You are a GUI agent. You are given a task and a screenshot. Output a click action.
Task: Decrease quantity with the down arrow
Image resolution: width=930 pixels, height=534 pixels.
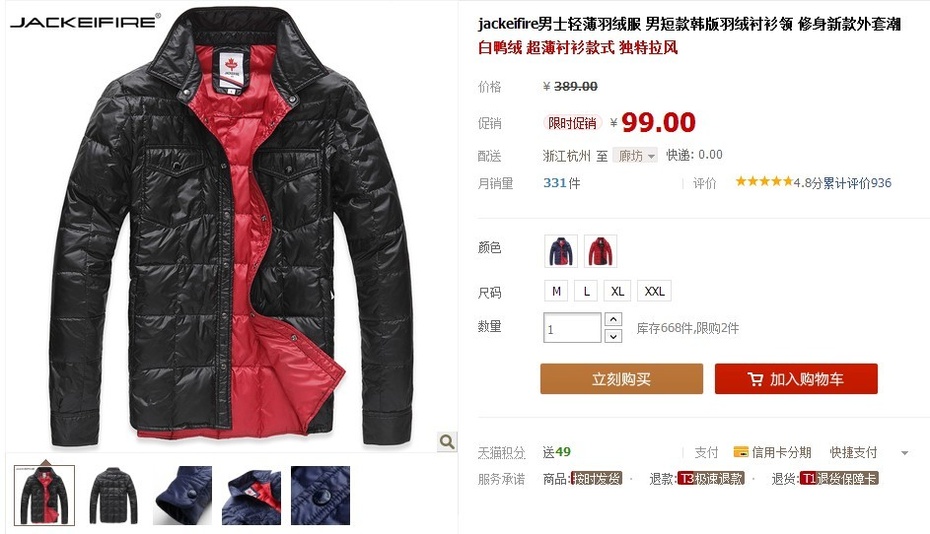click(613, 336)
